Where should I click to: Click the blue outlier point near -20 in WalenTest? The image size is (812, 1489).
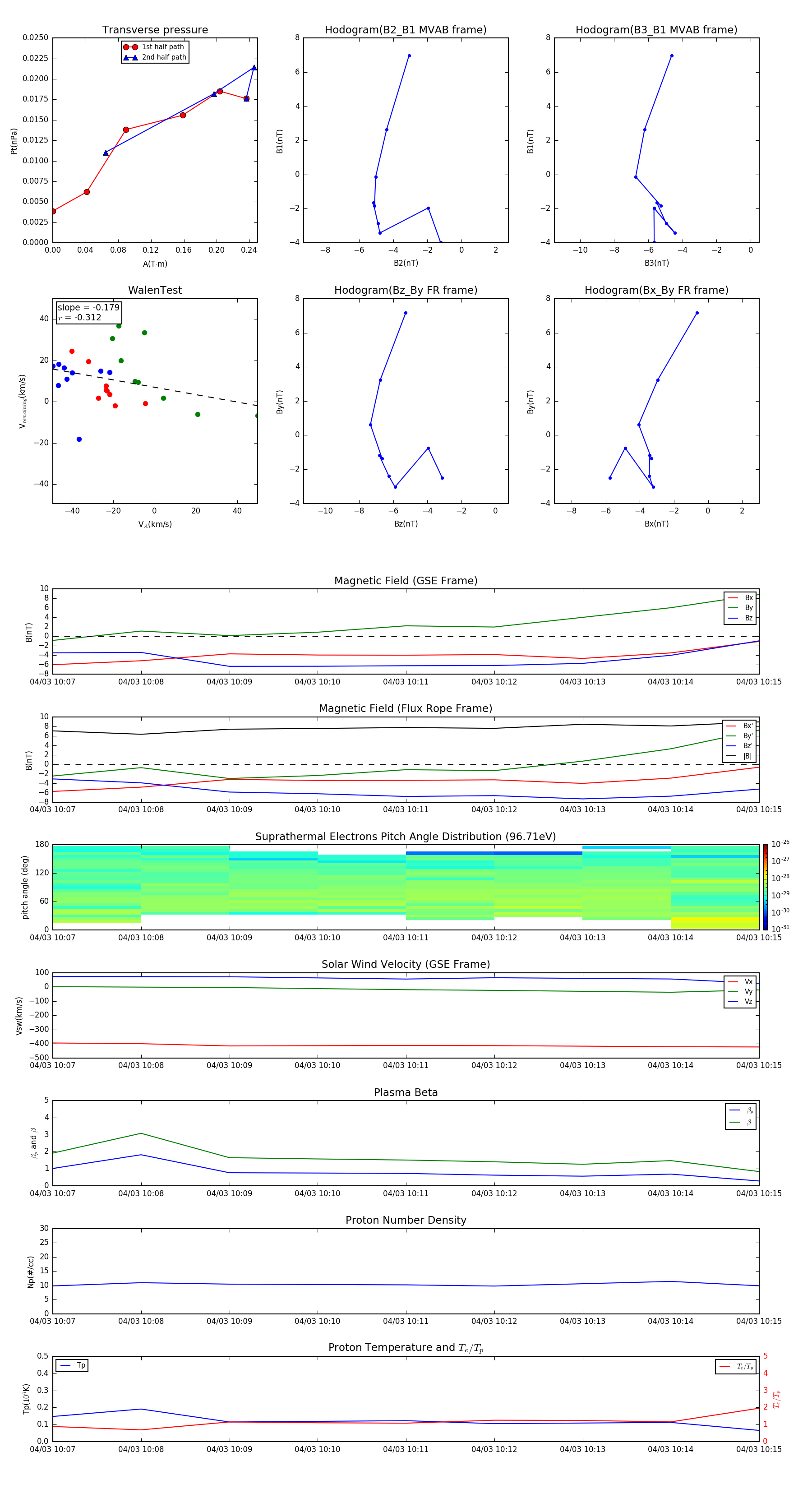pyautogui.click(x=79, y=439)
